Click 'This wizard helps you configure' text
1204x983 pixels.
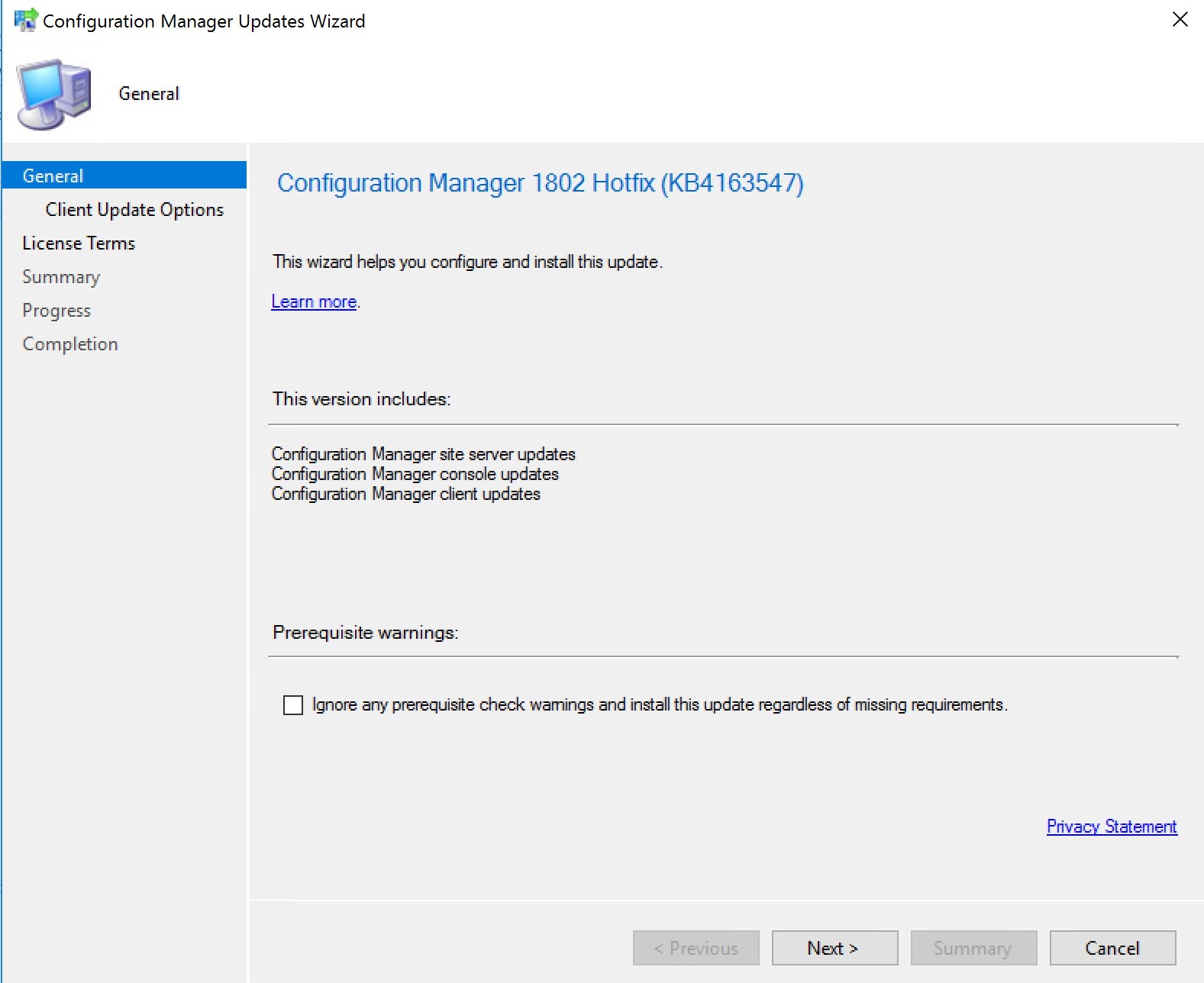click(468, 262)
